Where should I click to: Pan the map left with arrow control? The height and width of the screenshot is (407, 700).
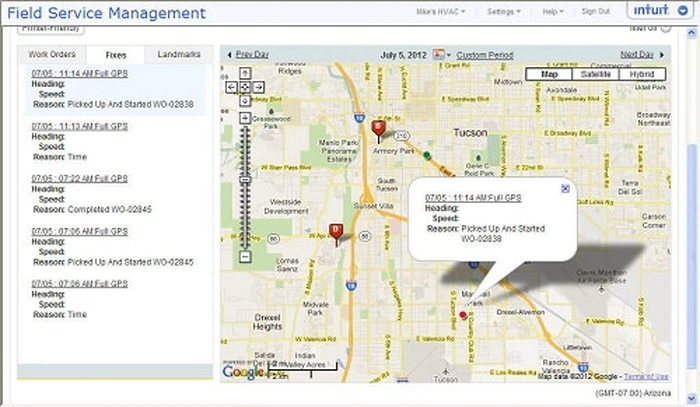tap(231, 87)
